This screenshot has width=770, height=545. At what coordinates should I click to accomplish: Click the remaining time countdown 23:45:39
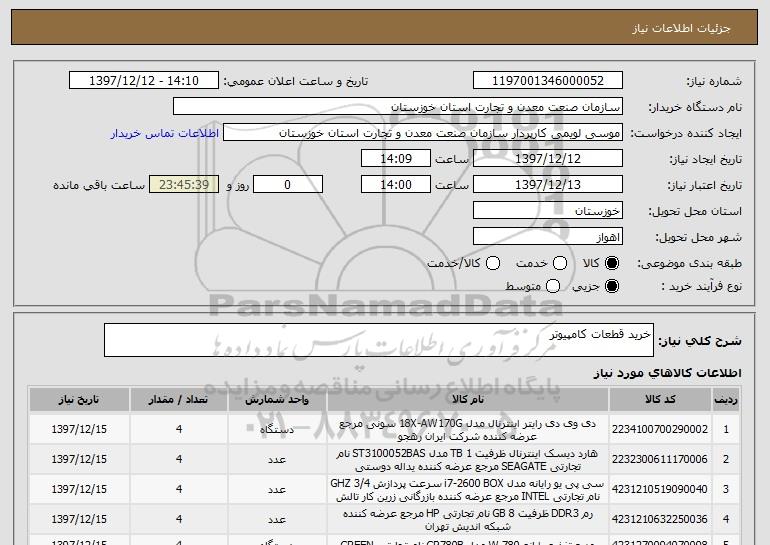pyautogui.click(x=184, y=185)
